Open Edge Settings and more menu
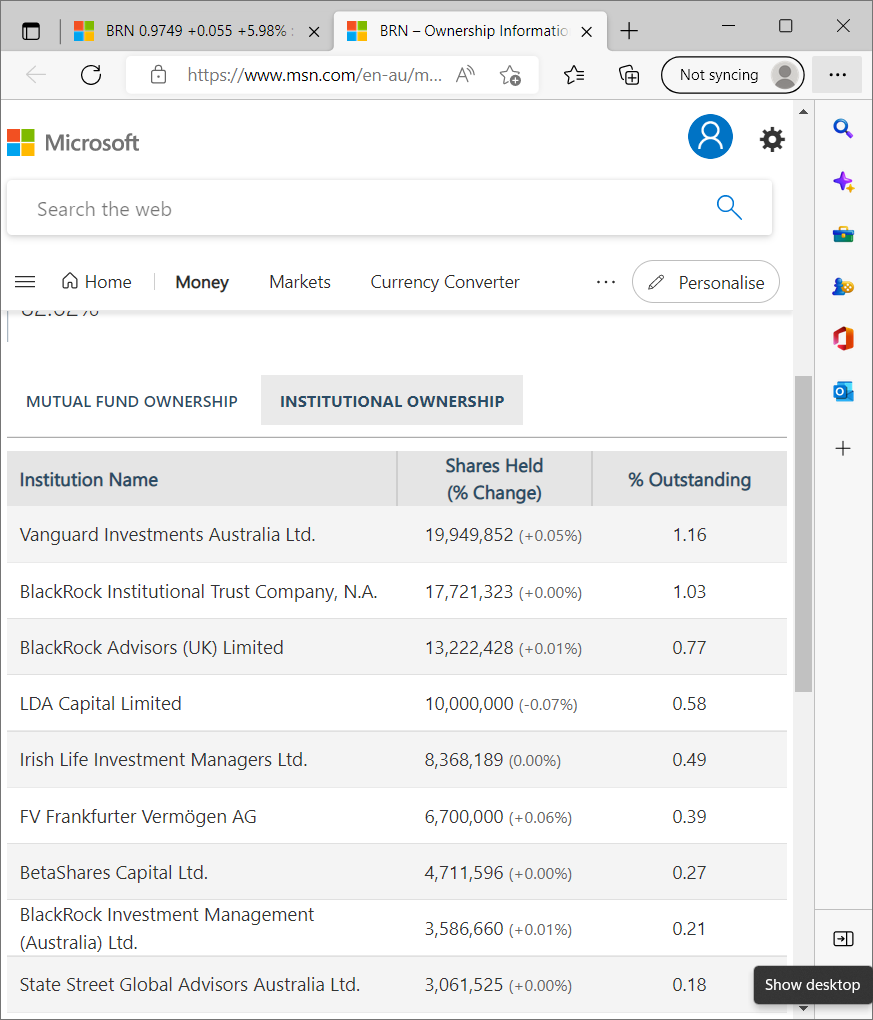Image resolution: width=873 pixels, height=1020 pixels. coord(837,74)
